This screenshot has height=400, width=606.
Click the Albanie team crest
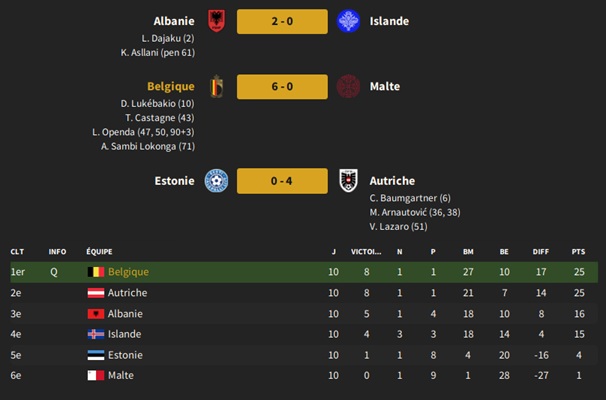[x=216, y=21]
